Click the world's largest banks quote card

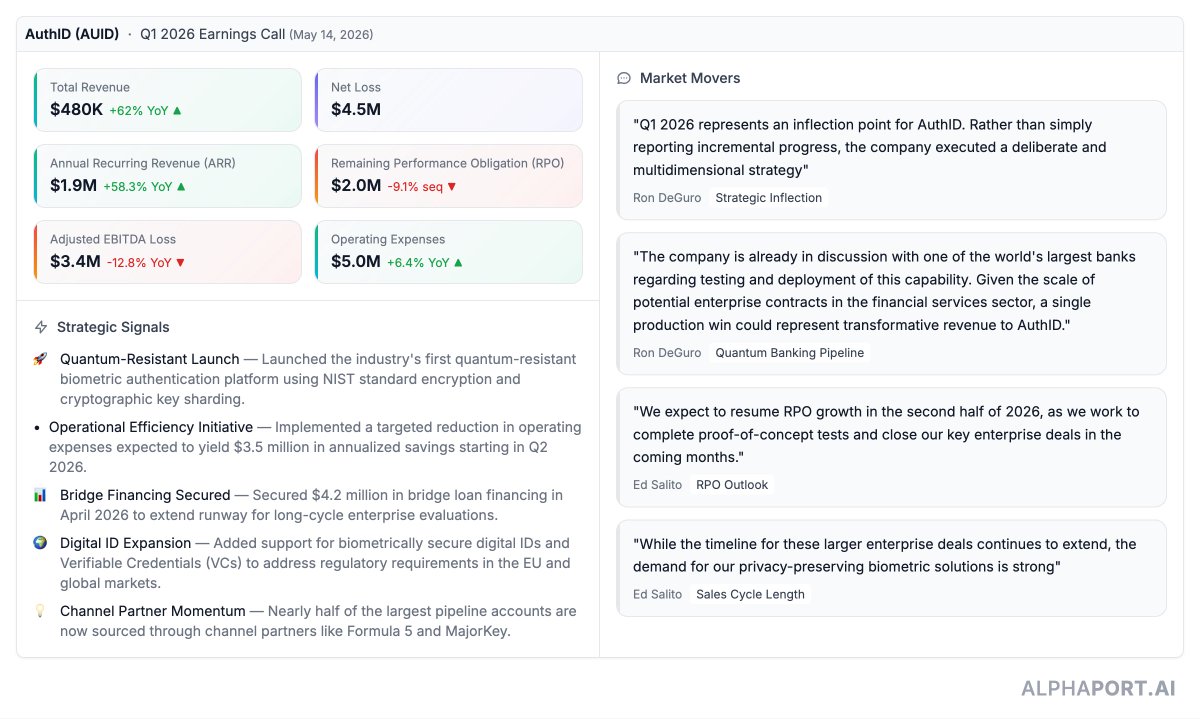click(892, 304)
